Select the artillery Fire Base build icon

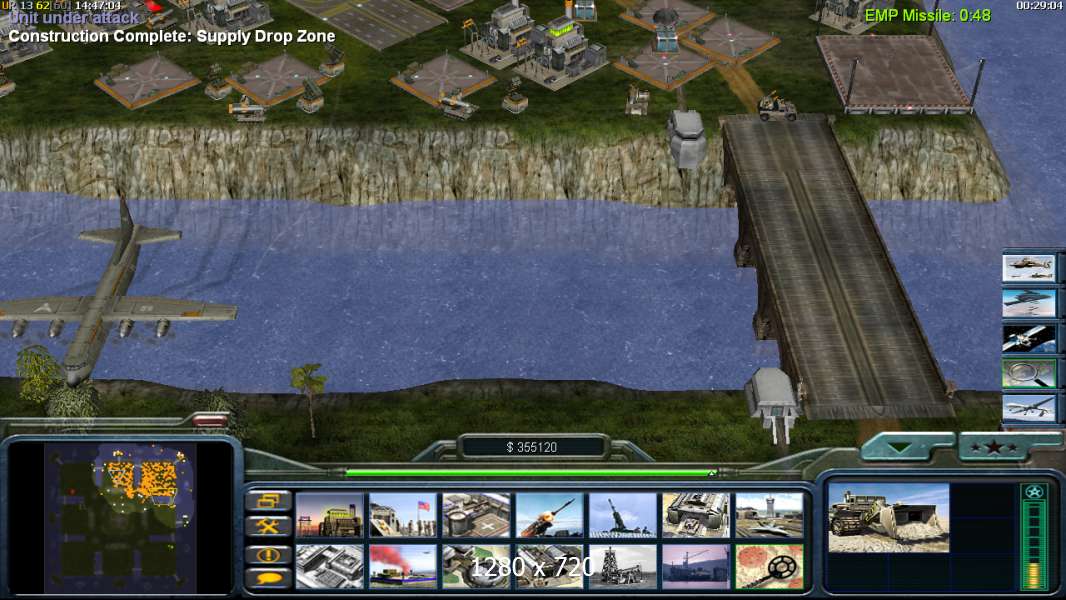[623, 515]
